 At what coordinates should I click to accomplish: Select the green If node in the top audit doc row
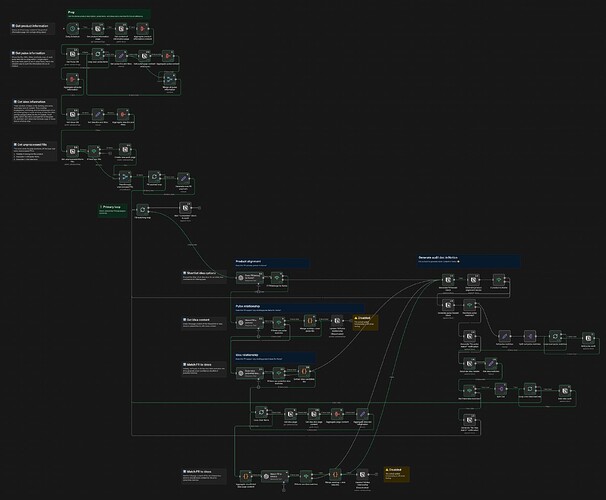tap(499, 280)
